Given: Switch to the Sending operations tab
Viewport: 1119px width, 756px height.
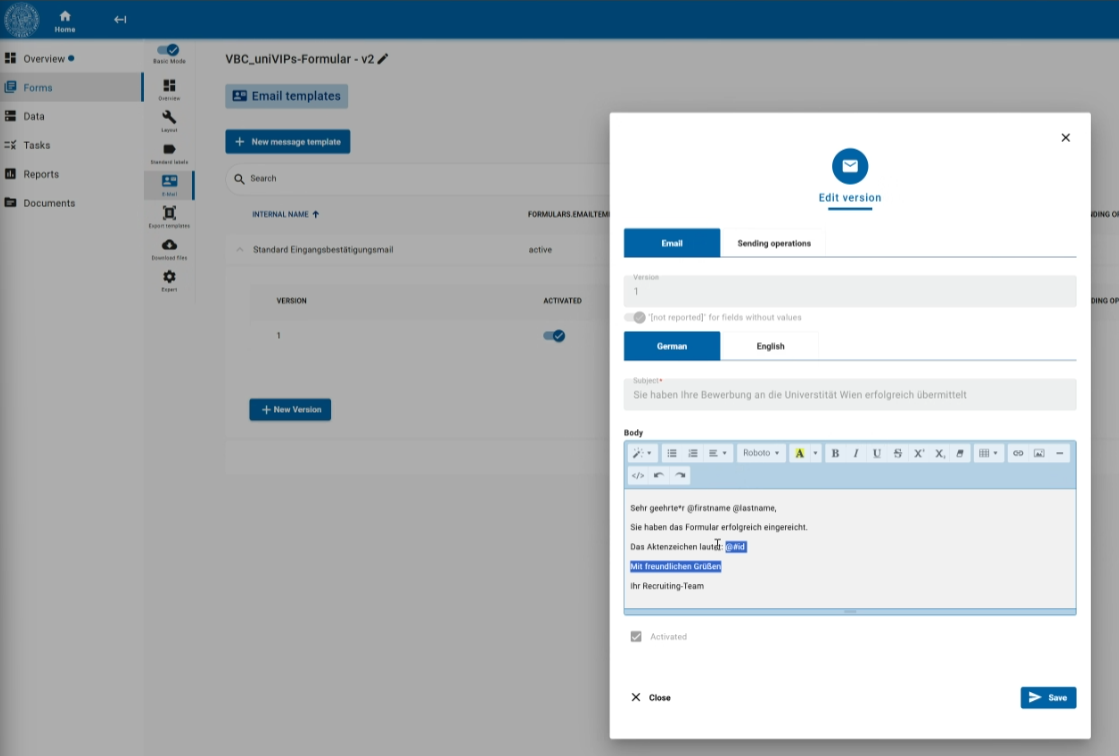Looking at the screenshot, I should point(774,243).
